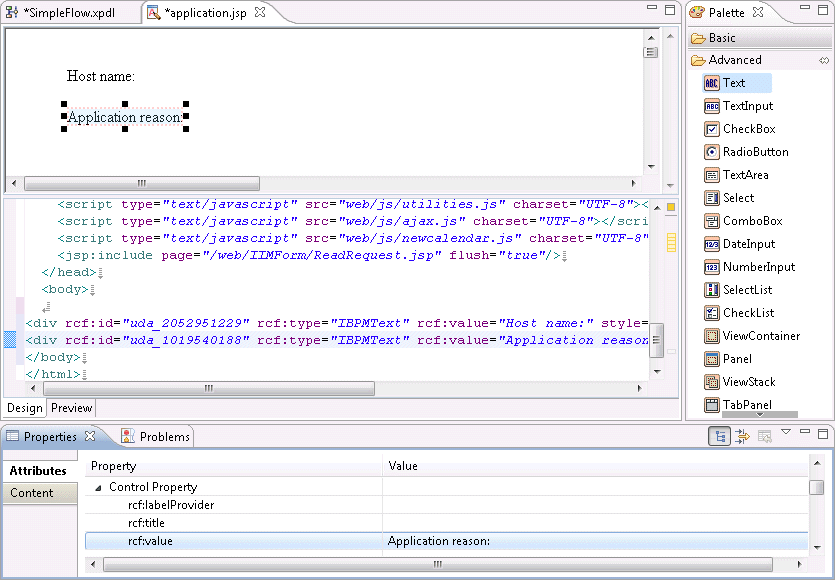Collapse the Advanced palette drawer
835x580 pixels.
pyautogui.click(x=735, y=60)
